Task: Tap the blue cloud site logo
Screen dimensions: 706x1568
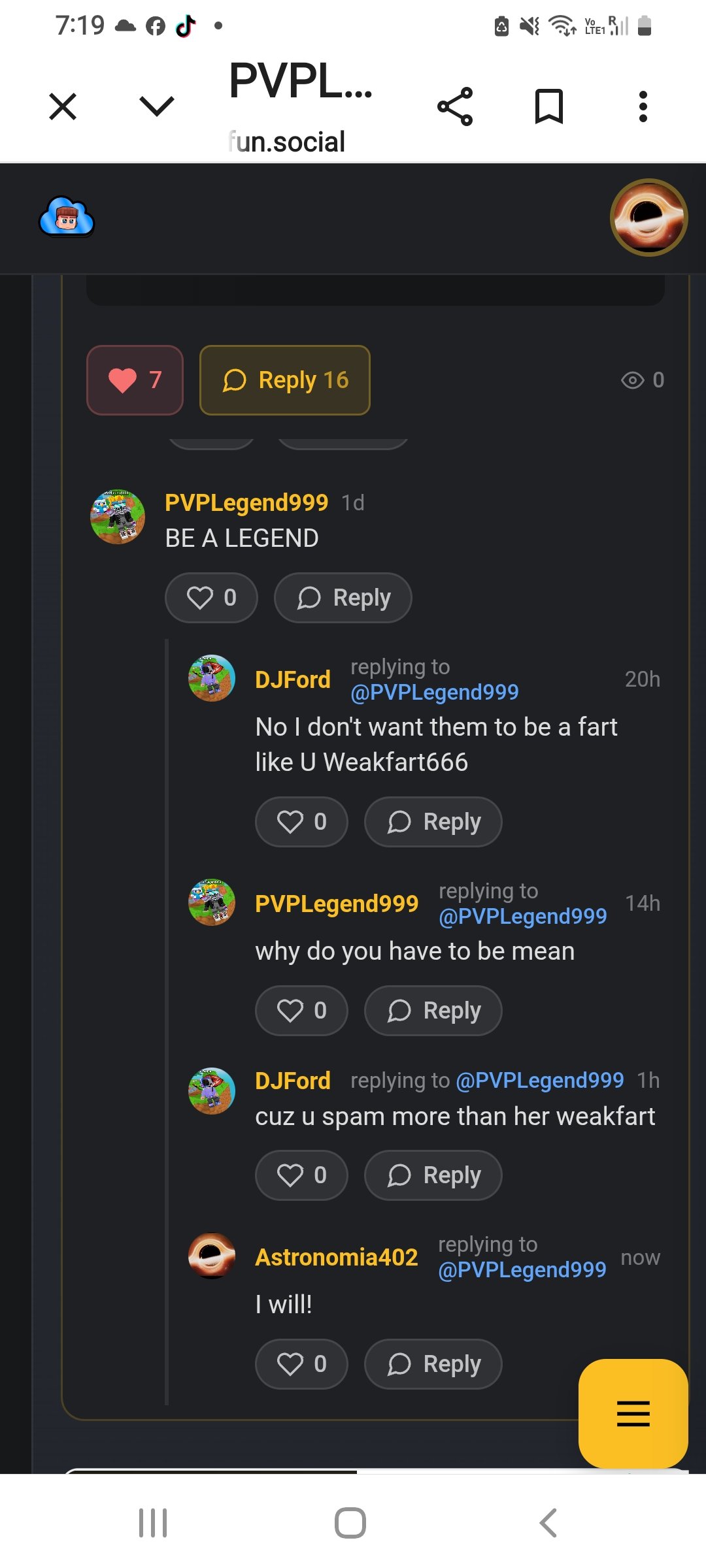Action: [x=67, y=217]
